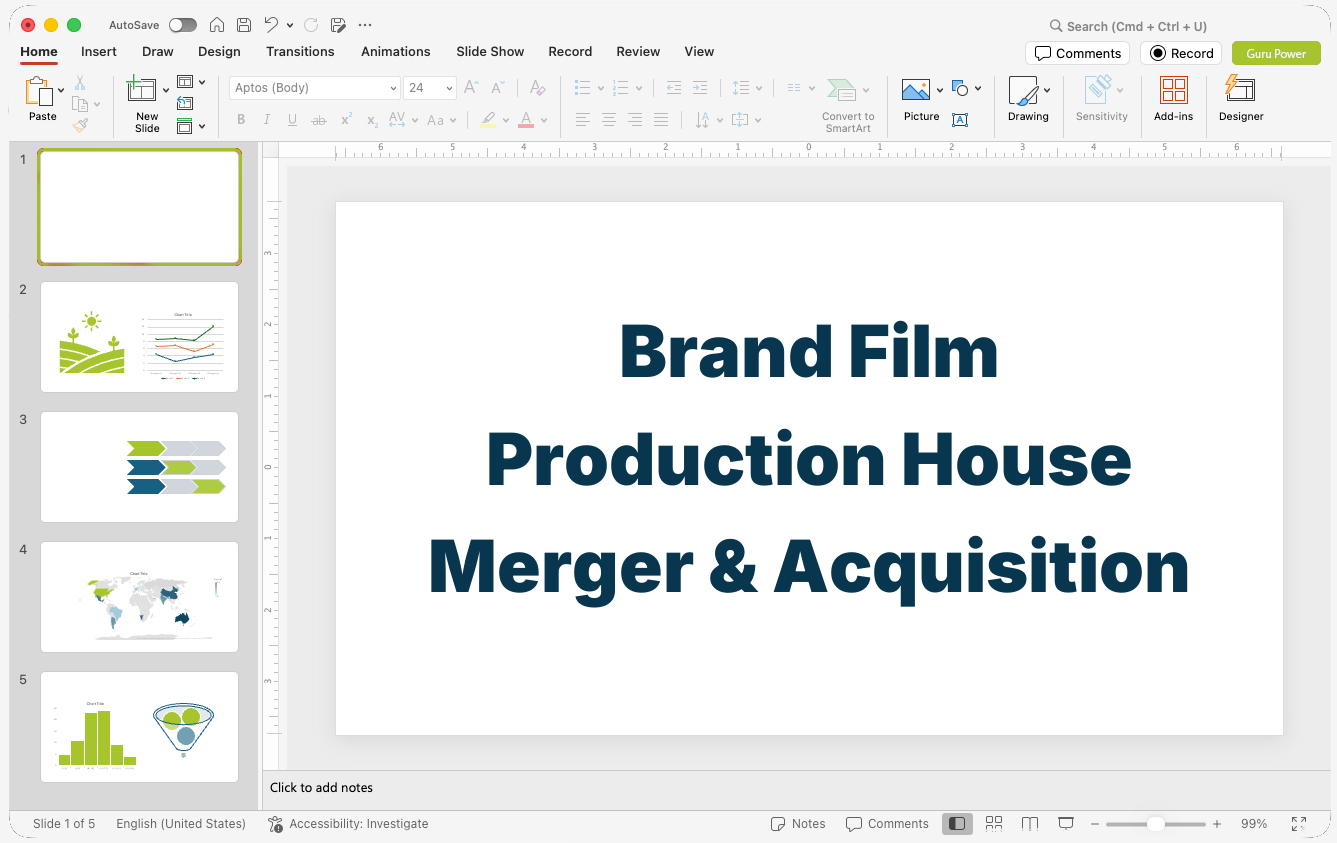The width and height of the screenshot is (1337, 843).
Task: Expand the font color options arrow
Action: [544, 121]
